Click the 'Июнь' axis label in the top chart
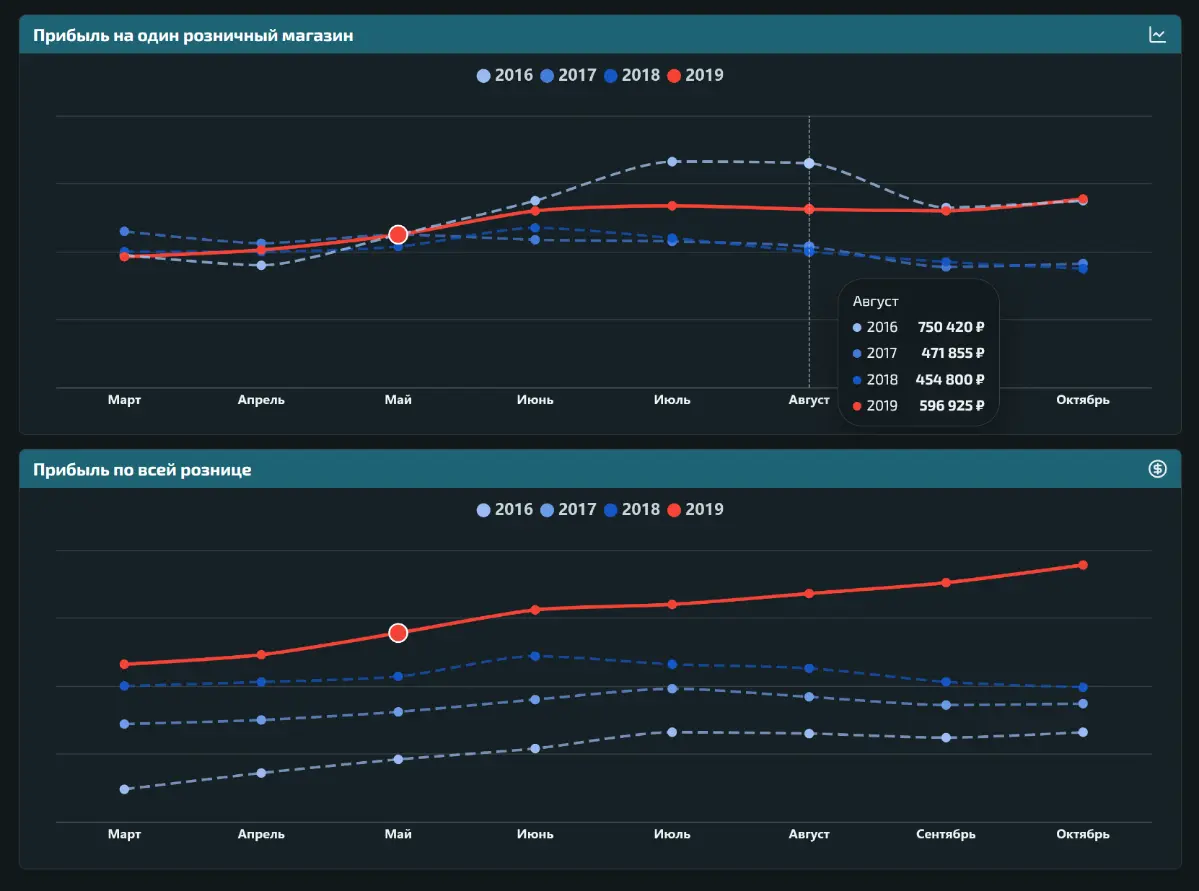The image size is (1199, 891). (x=535, y=399)
